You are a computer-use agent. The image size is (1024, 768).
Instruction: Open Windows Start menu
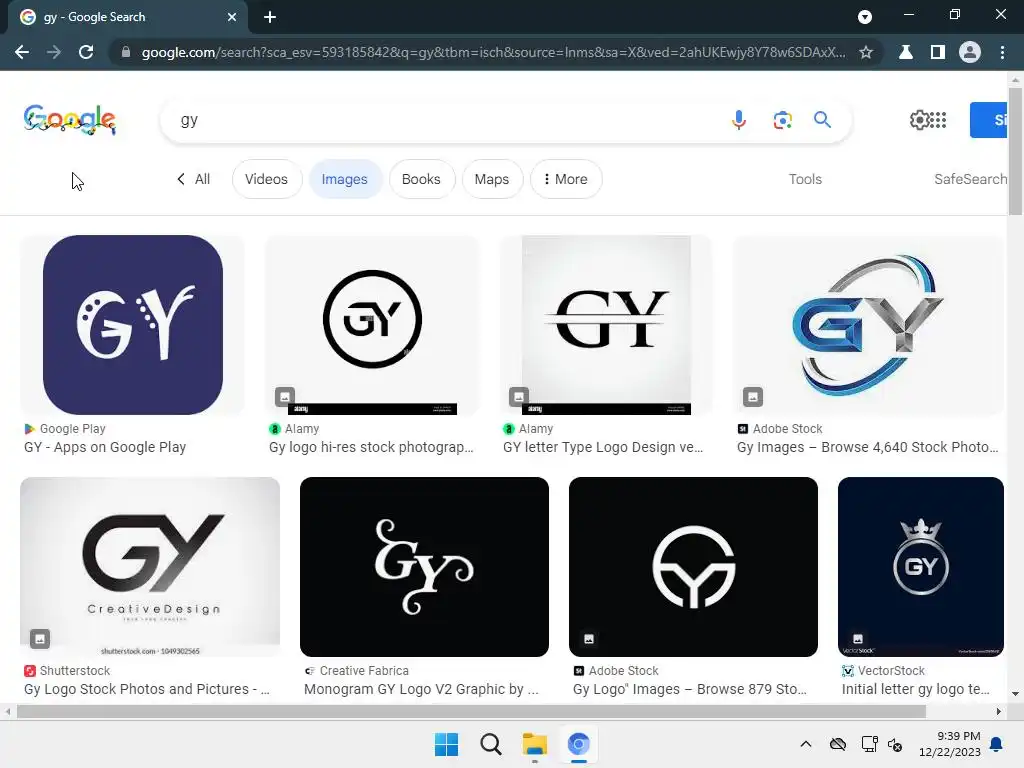(447, 744)
